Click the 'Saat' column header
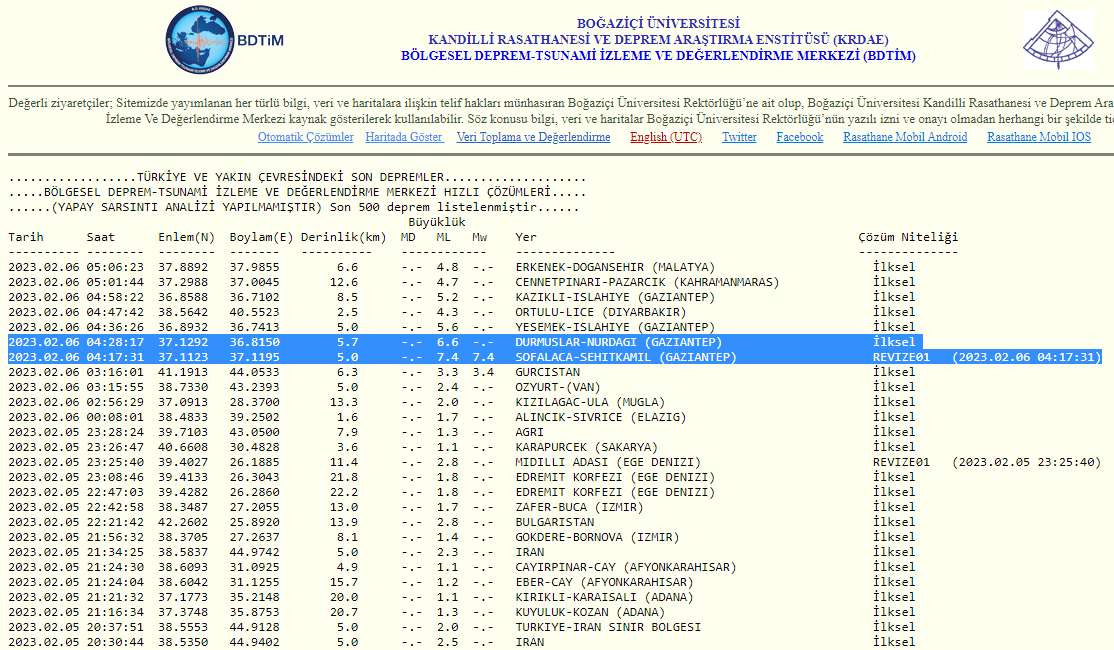This screenshot has height=650, width=1114. 101,237
